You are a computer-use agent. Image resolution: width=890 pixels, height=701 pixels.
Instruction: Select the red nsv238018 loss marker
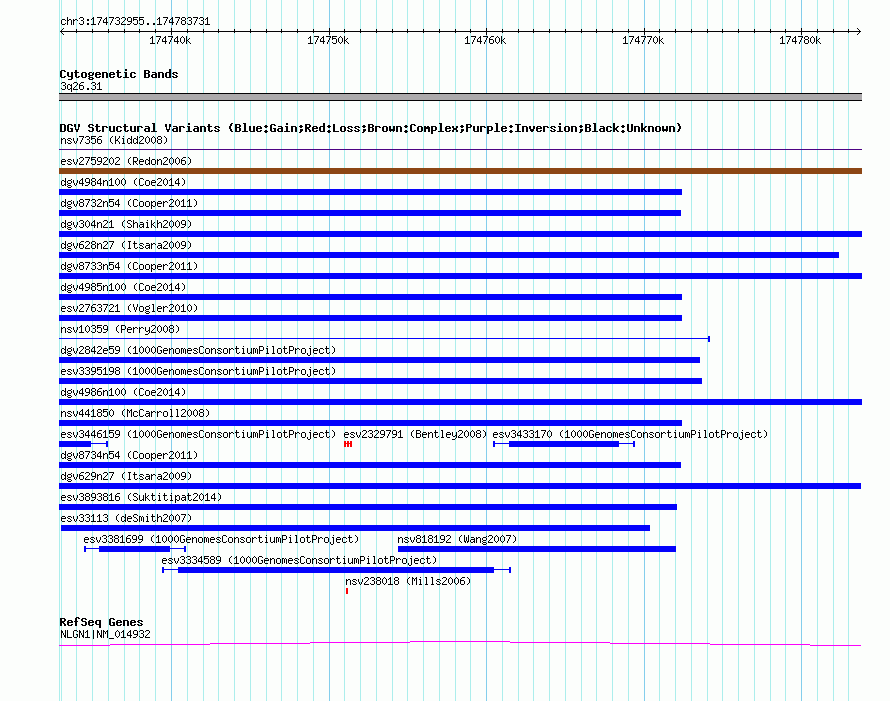[347, 591]
